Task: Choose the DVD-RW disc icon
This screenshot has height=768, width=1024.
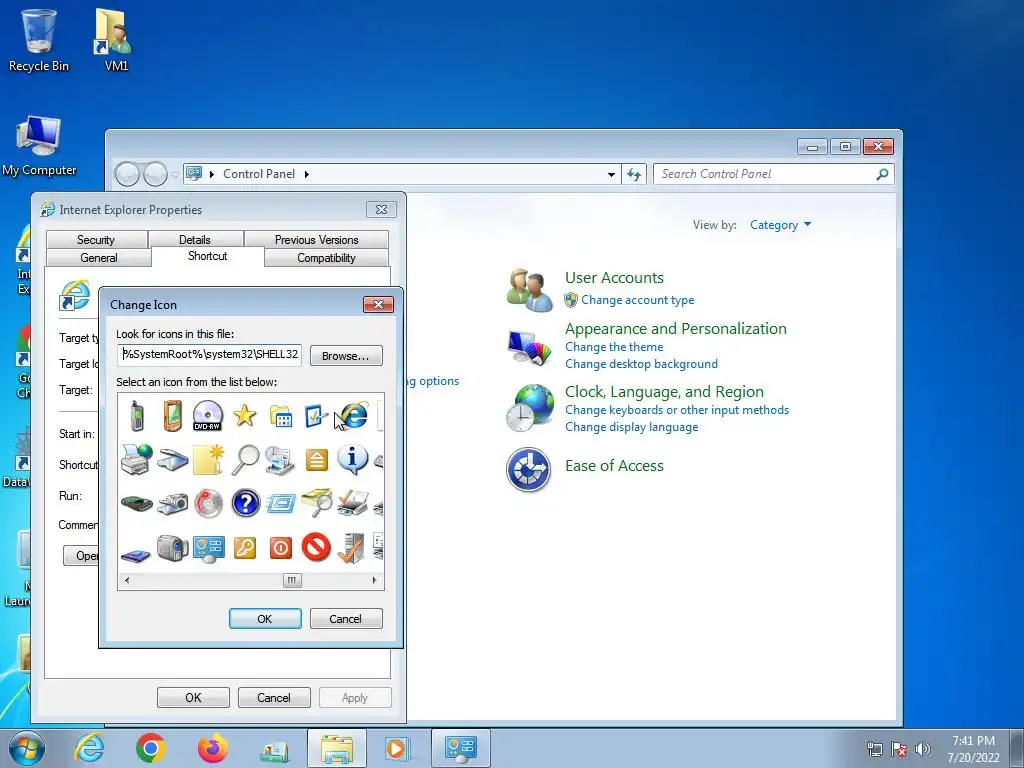Action: pos(208,415)
